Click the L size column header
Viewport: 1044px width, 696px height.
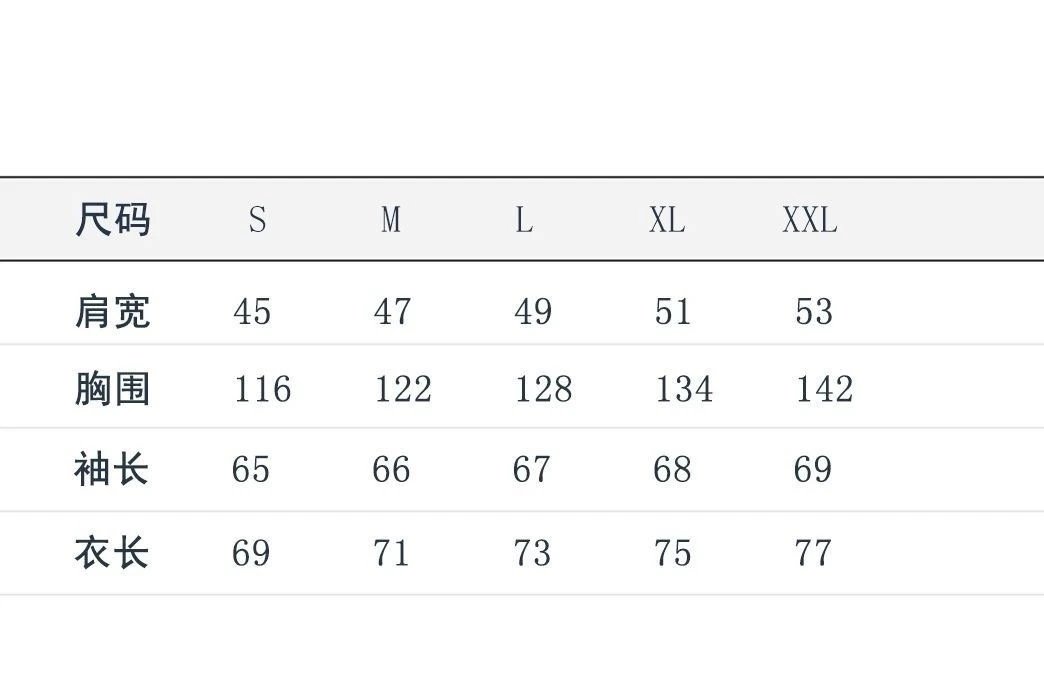point(524,219)
